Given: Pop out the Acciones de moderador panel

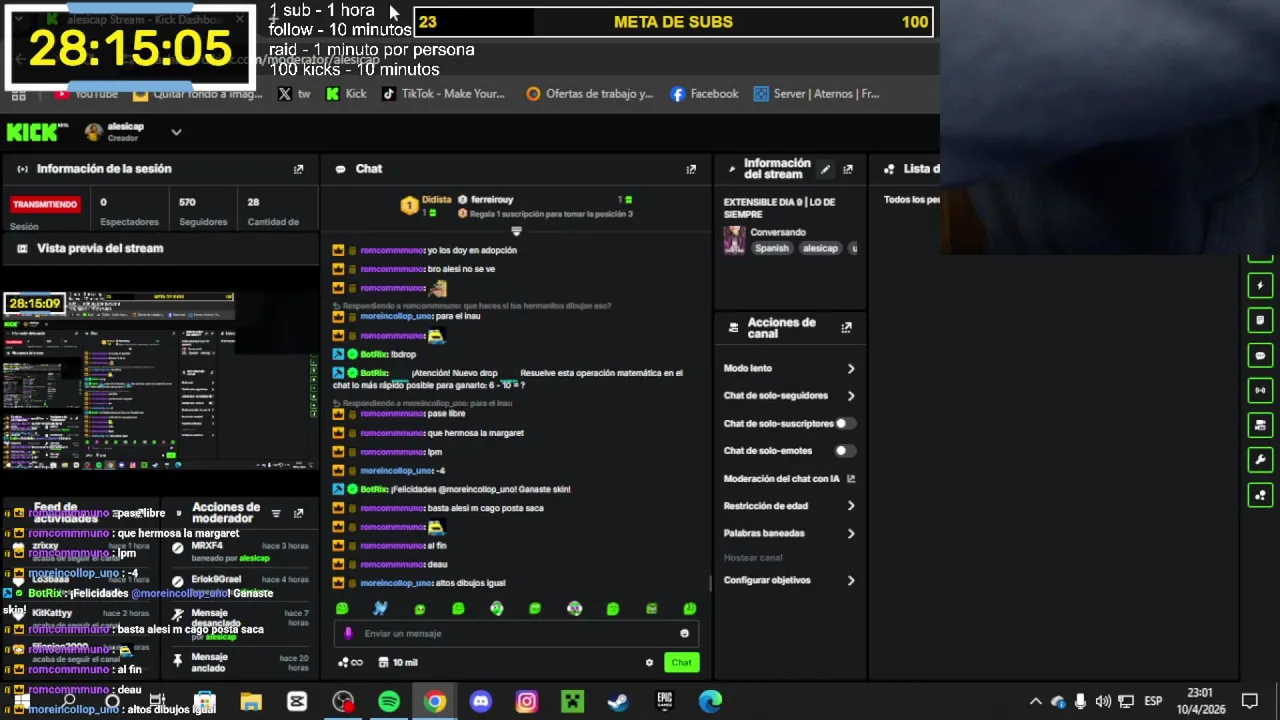Looking at the screenshot, I should point(298,513).
